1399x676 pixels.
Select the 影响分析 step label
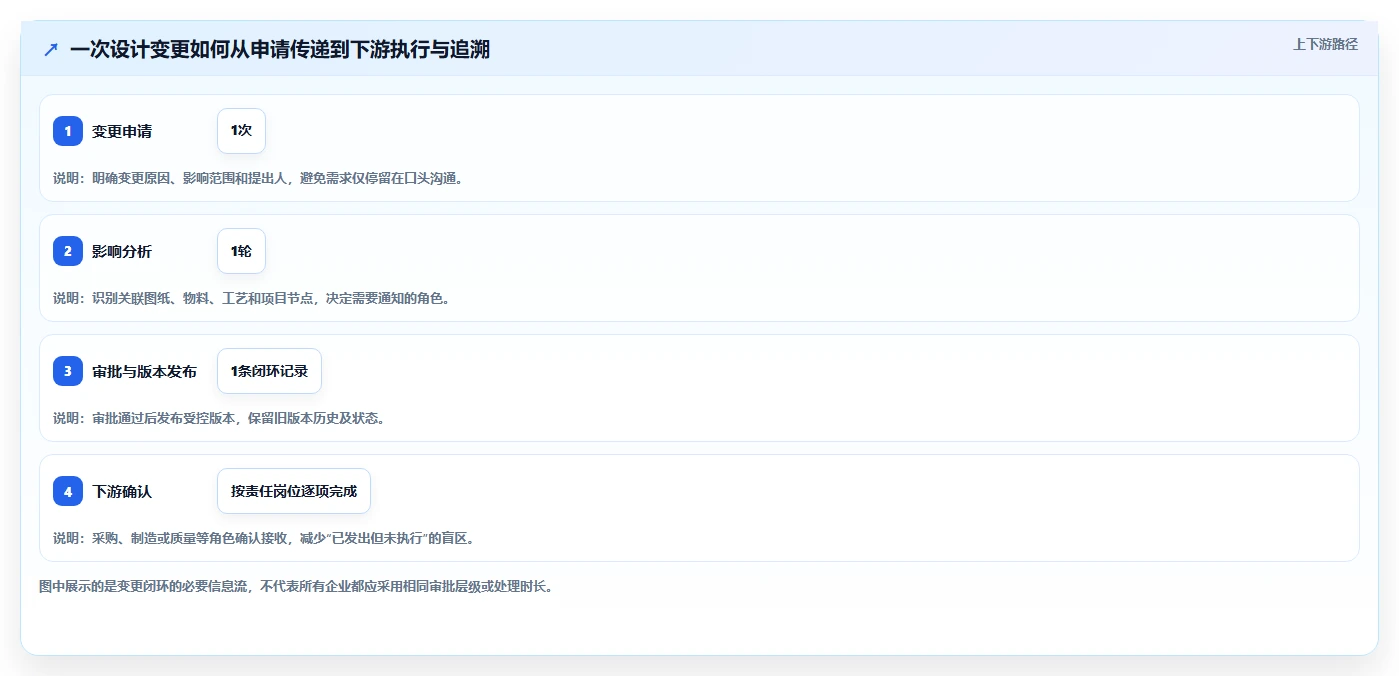tap(122, 251)
